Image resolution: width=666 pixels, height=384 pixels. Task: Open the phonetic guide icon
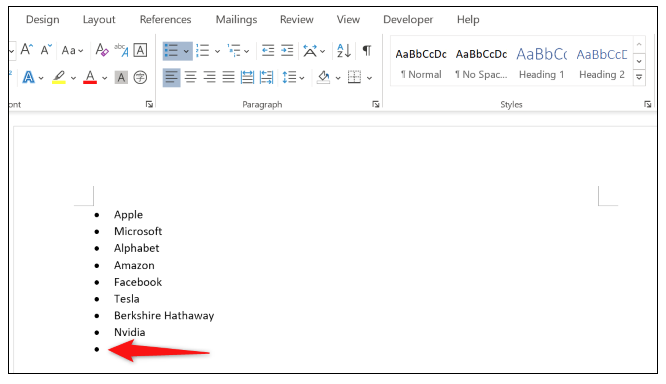click(121, 50)
